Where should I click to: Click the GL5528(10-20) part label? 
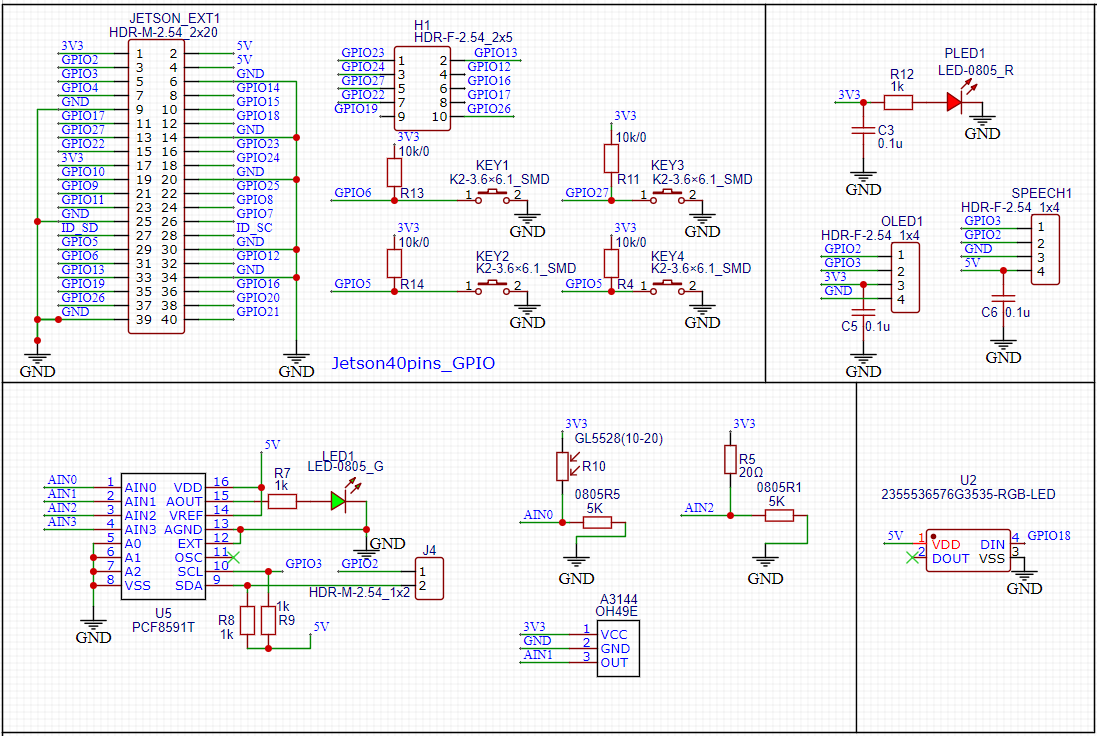coord(618,439)
